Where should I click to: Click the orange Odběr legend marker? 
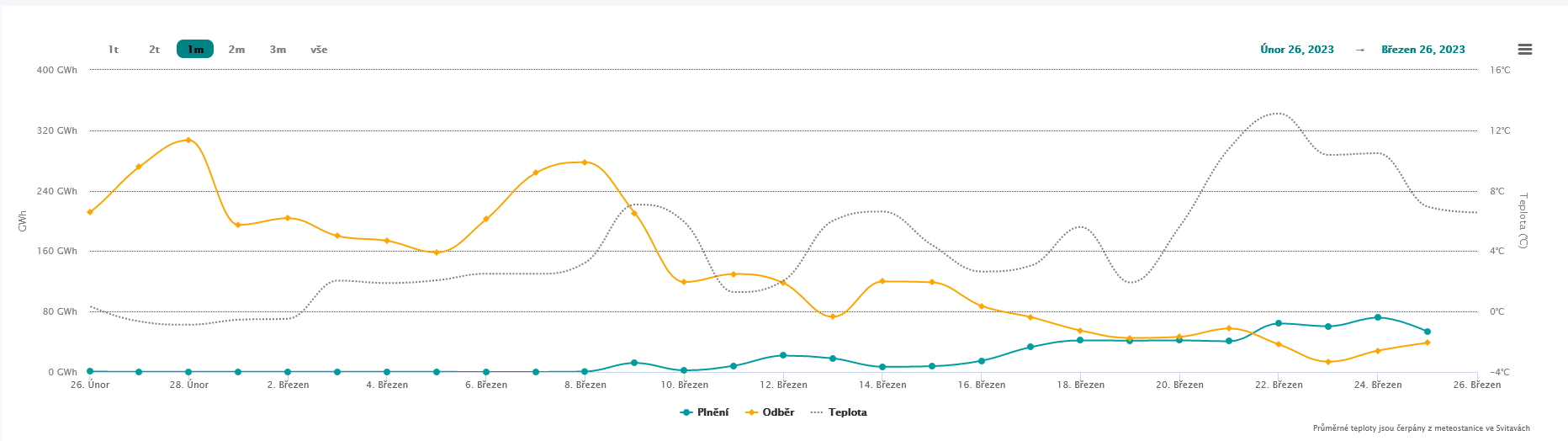[752, 412]
